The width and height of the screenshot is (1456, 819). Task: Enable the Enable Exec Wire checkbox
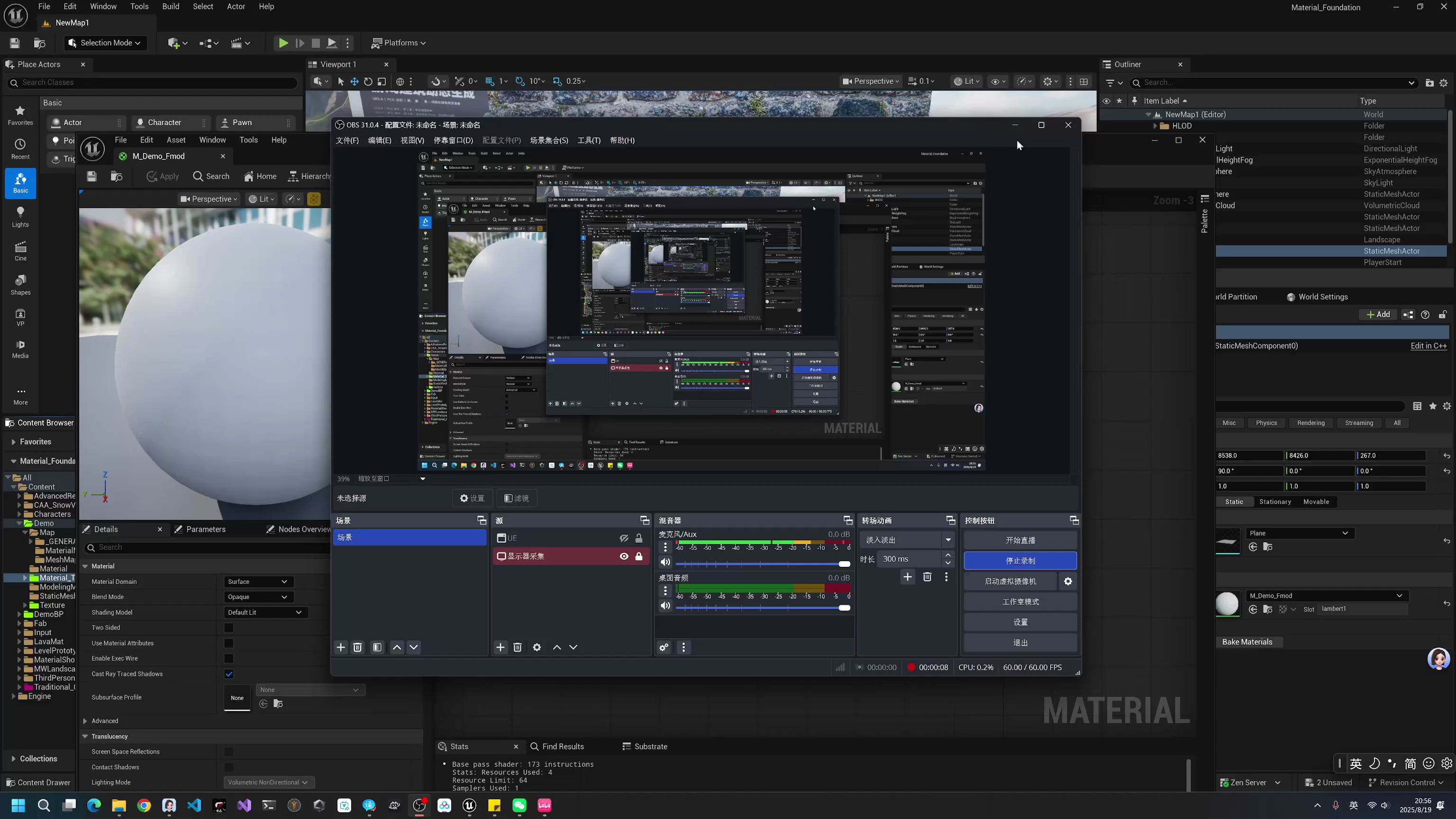coord(229,658)
